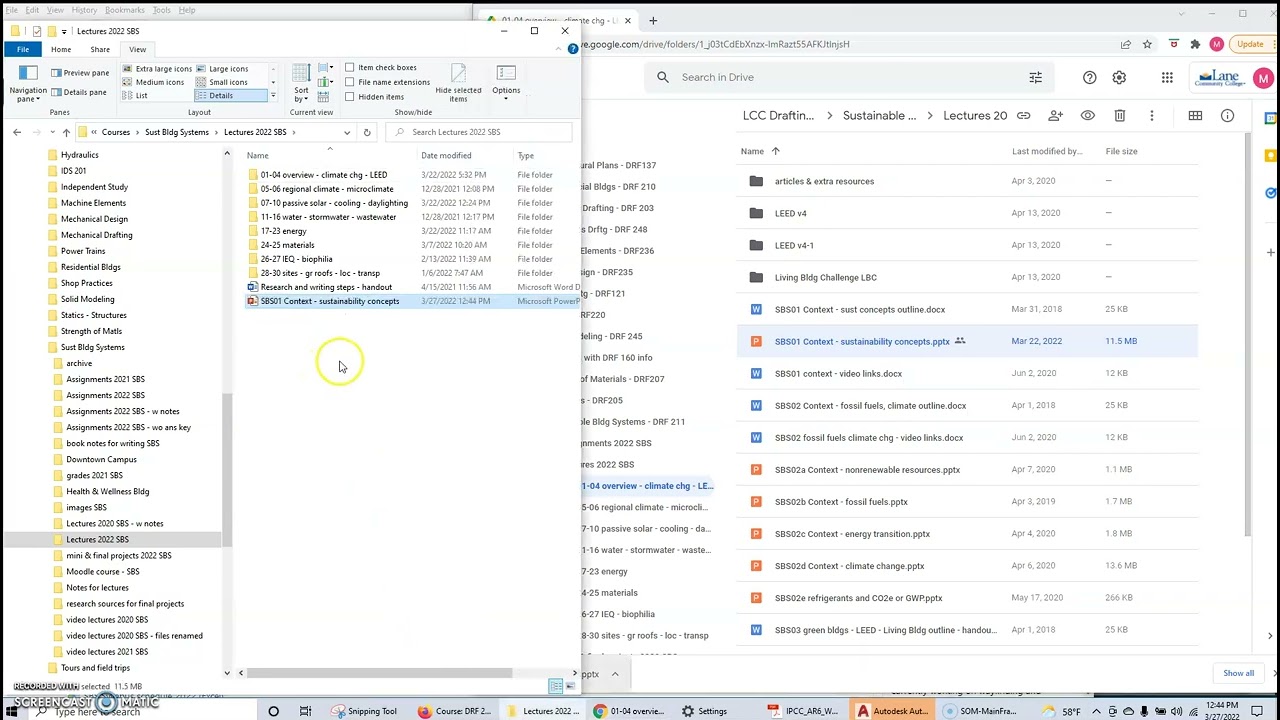Open Settings from the taskbar

click(x=705, y=711)
